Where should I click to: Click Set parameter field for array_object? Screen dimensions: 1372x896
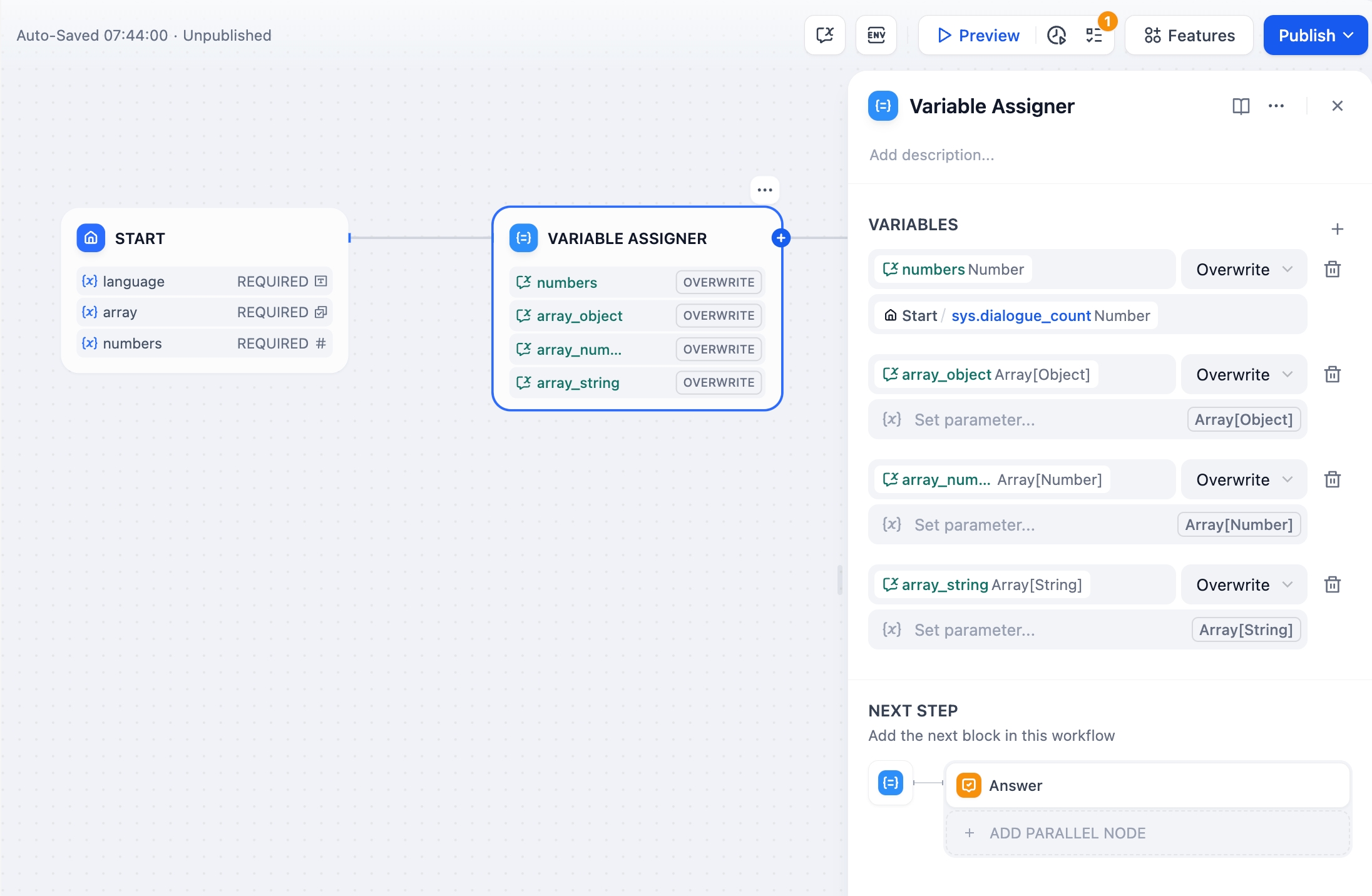(1026, 420)
